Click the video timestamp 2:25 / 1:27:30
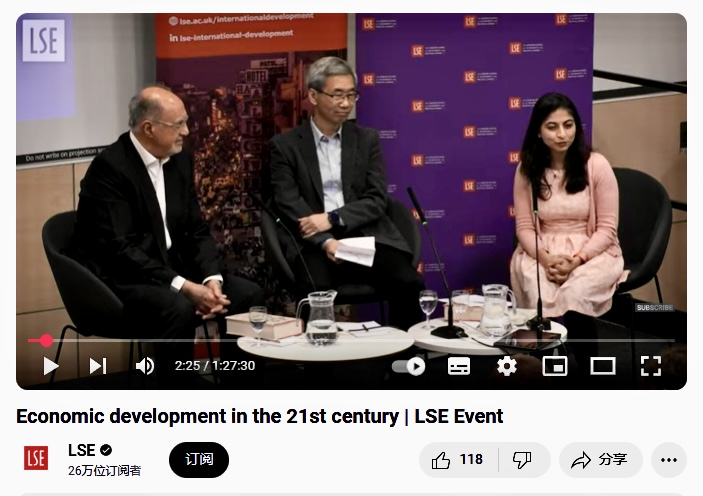This screenshot has height=496, width=703. click(x=215, y=366)
